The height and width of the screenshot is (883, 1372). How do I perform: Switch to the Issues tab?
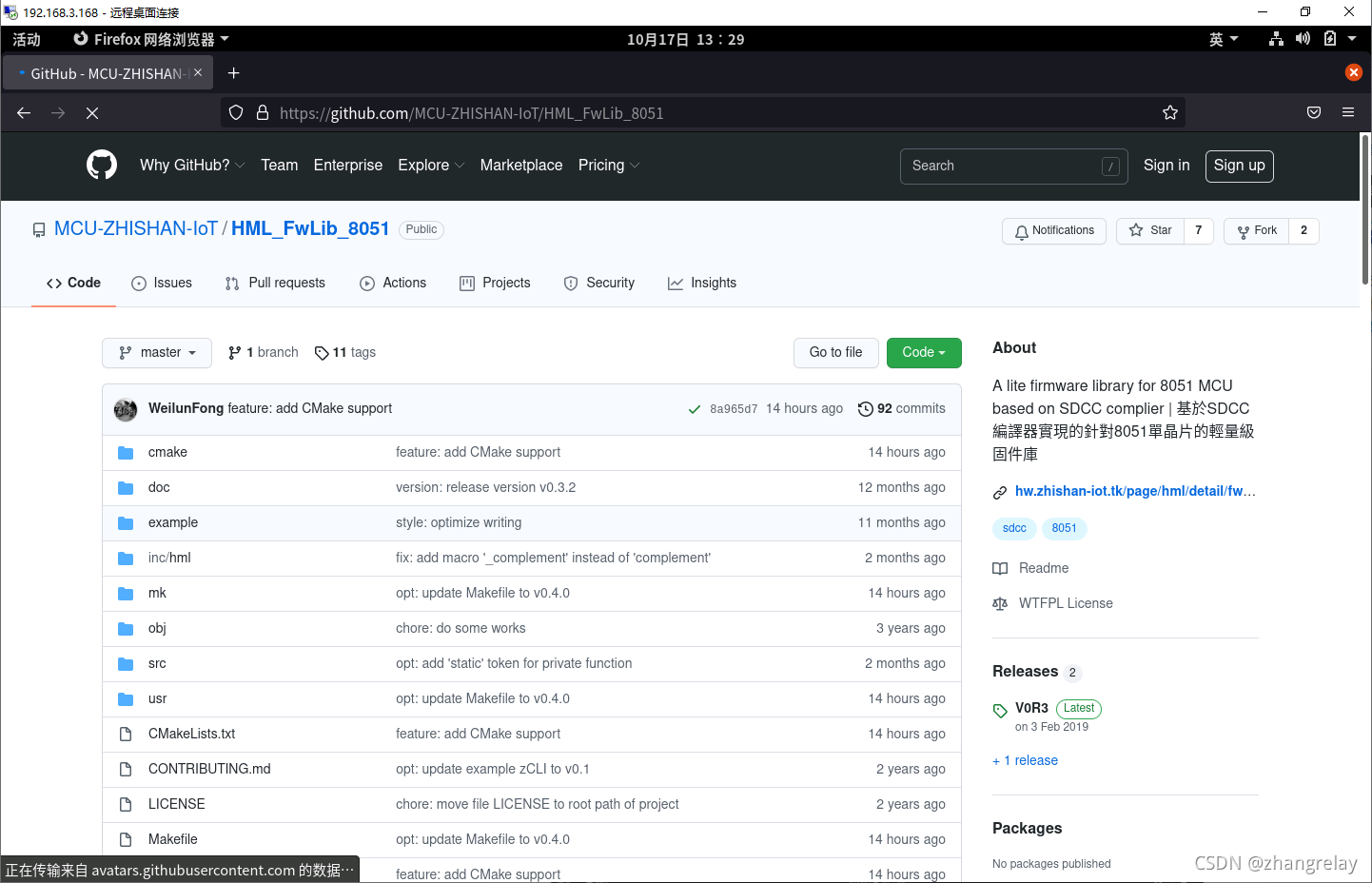click(162, 283)
